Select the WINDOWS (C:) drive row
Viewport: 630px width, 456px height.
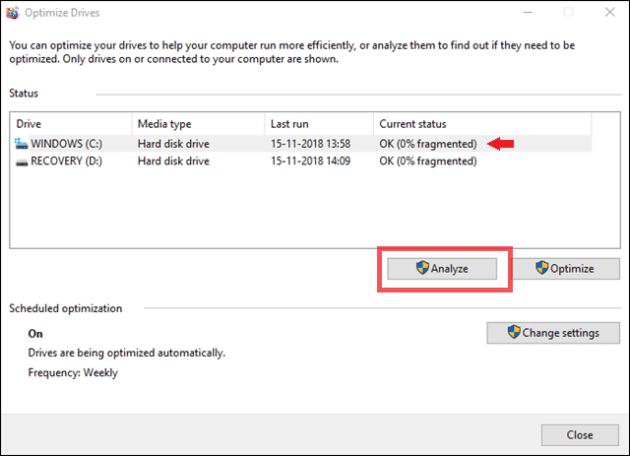[303, 143]
